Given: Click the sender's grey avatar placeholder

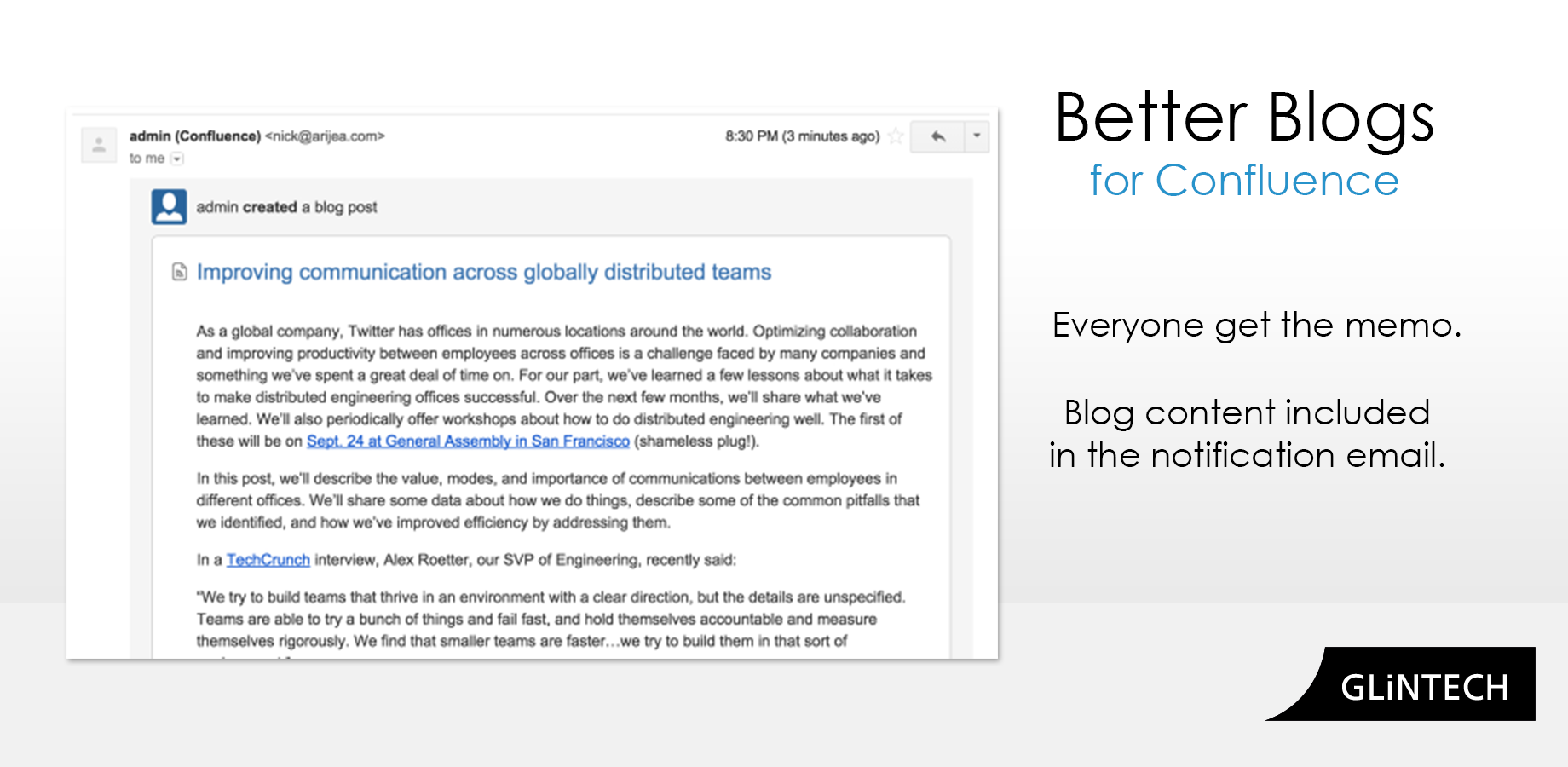Looking at the screenshot, I should (99, 145).
